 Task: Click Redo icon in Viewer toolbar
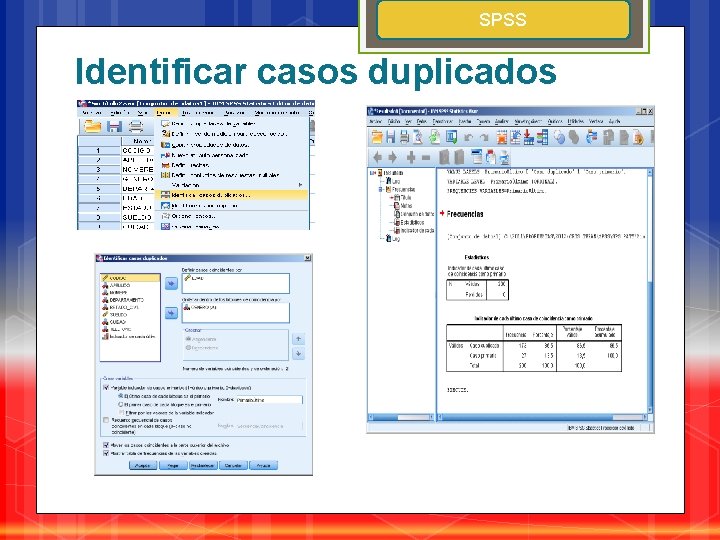[x=484, y=137]
